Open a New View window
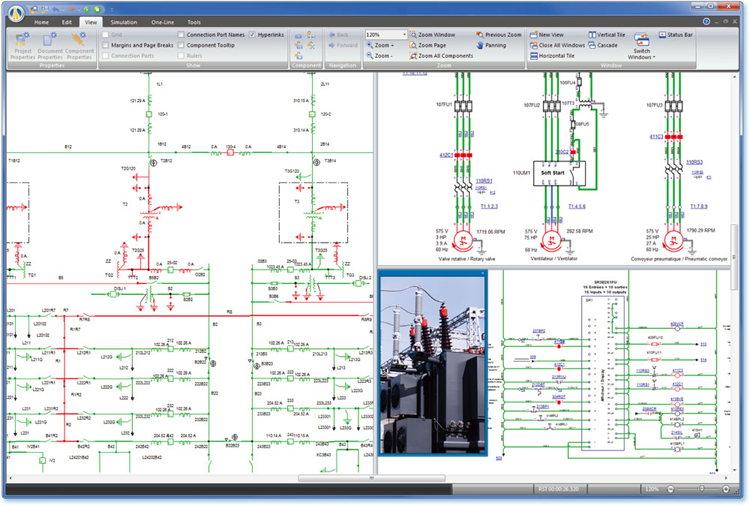 [547, 35]
